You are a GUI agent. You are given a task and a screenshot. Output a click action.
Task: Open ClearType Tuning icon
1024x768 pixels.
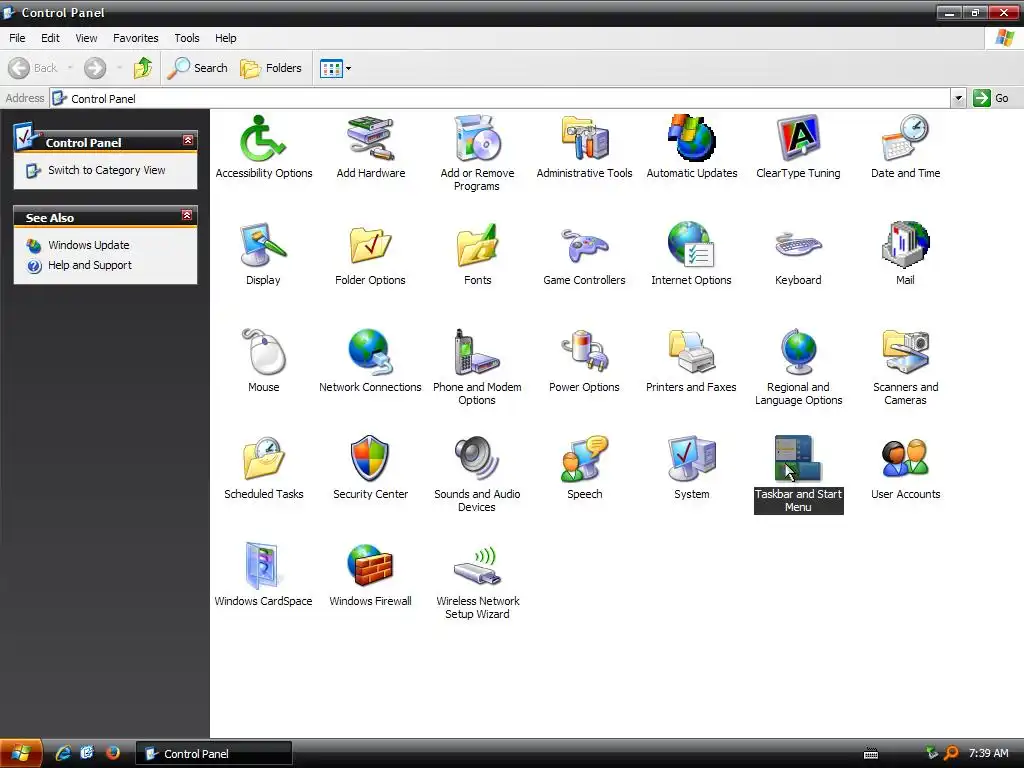coord(798,138)
